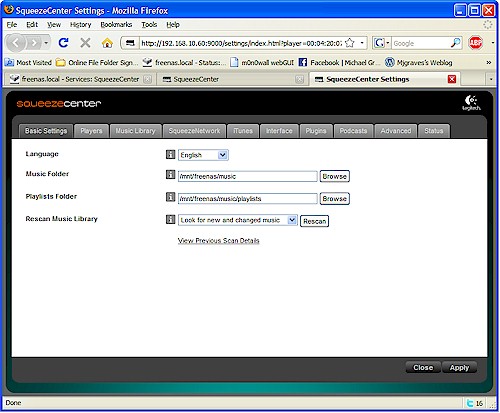Screen dimensions: 500x413
Task: Click the Playlists Folder path field
Action: click(x=248, y=198)
